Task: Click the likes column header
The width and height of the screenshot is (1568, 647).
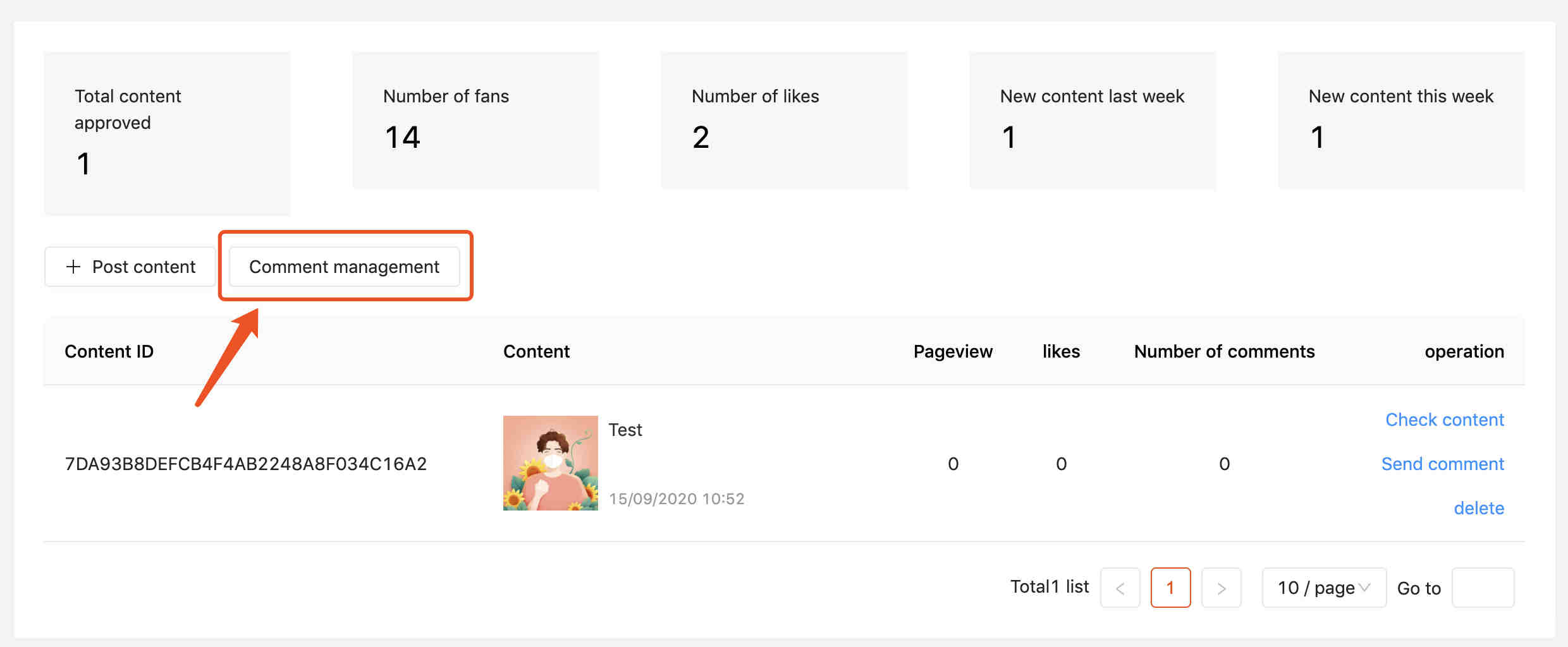Action: tap(1061, 351)
